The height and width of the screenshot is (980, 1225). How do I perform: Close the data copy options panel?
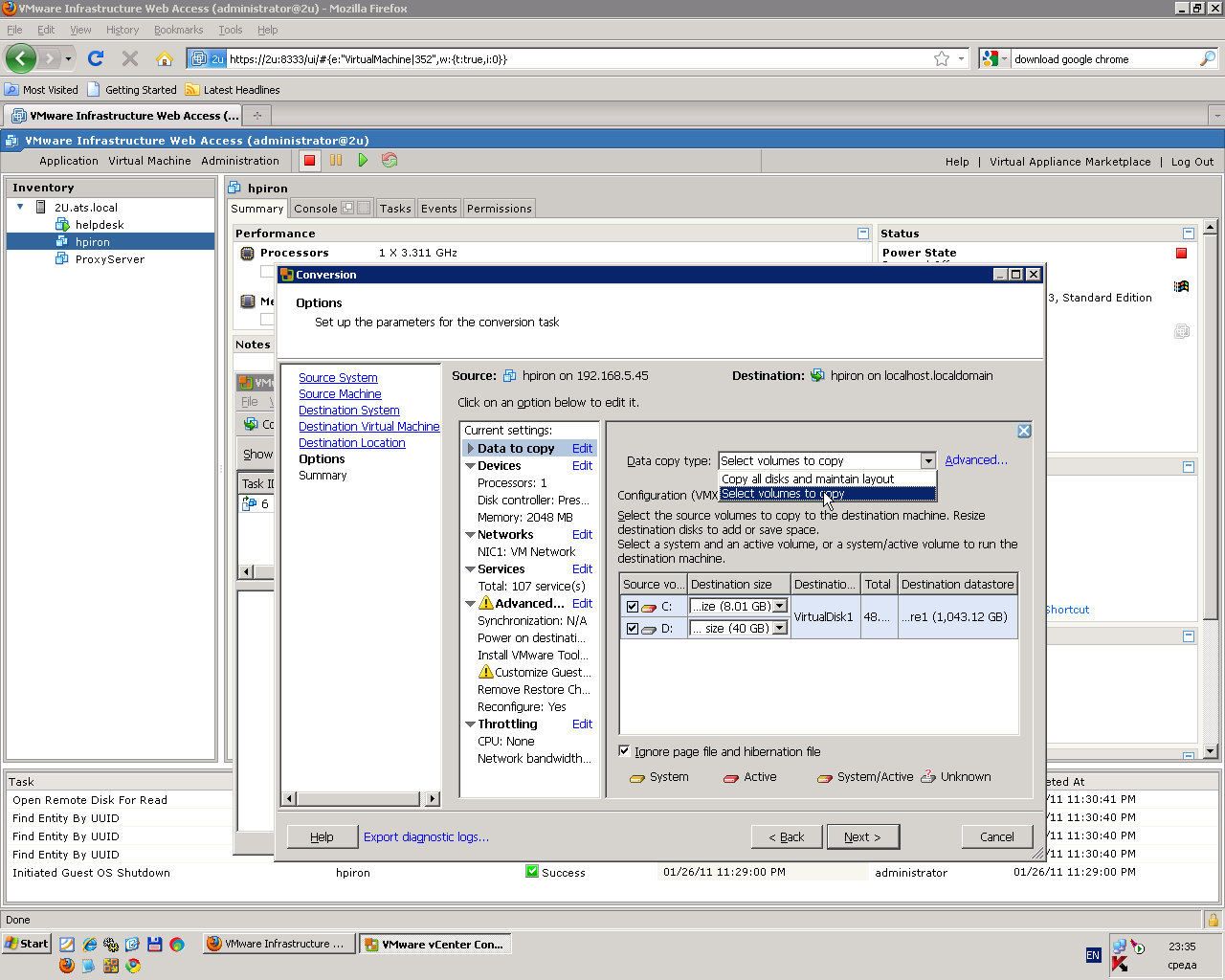pyautogui.click(x=1024, y=431)
